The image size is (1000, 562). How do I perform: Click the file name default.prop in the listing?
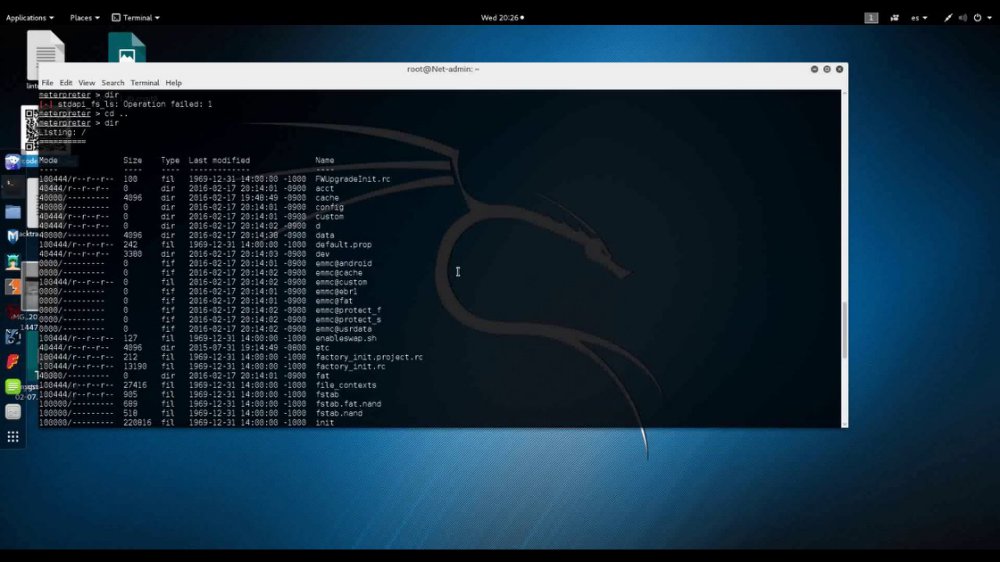[x=344, y=245]
